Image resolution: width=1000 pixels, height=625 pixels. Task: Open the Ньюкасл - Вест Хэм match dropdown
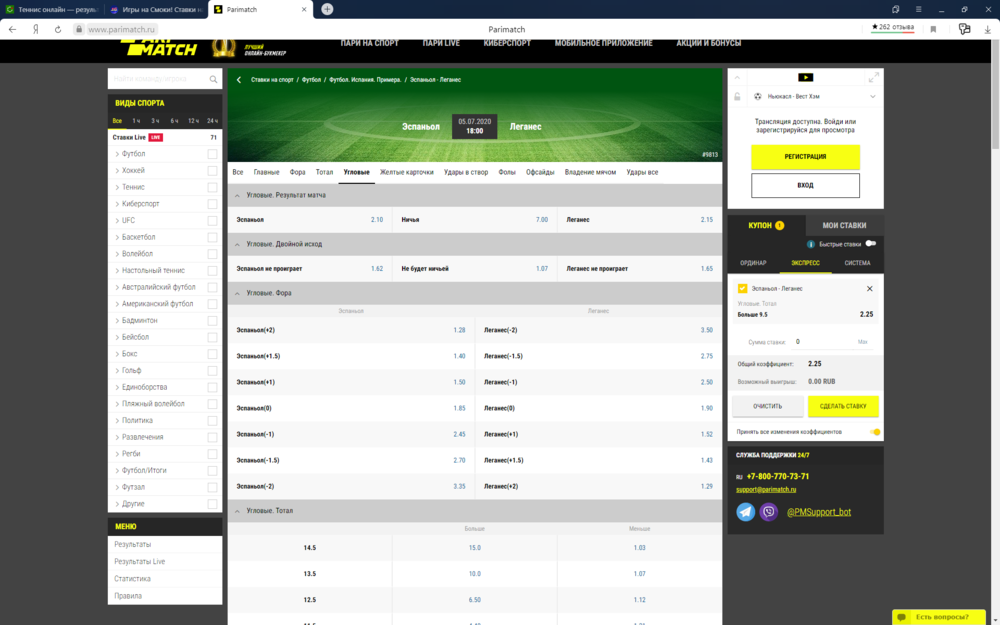pos(872,96)
